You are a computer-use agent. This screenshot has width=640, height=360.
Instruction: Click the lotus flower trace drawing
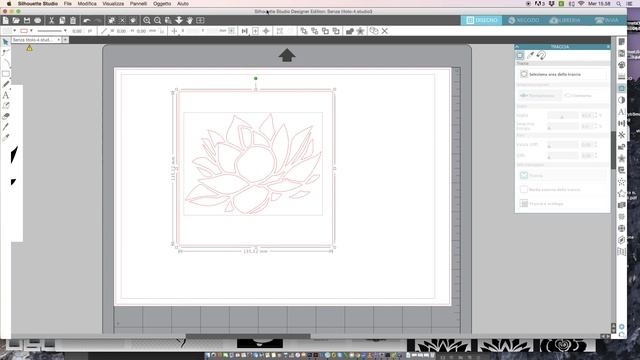[x=253, y=164]
